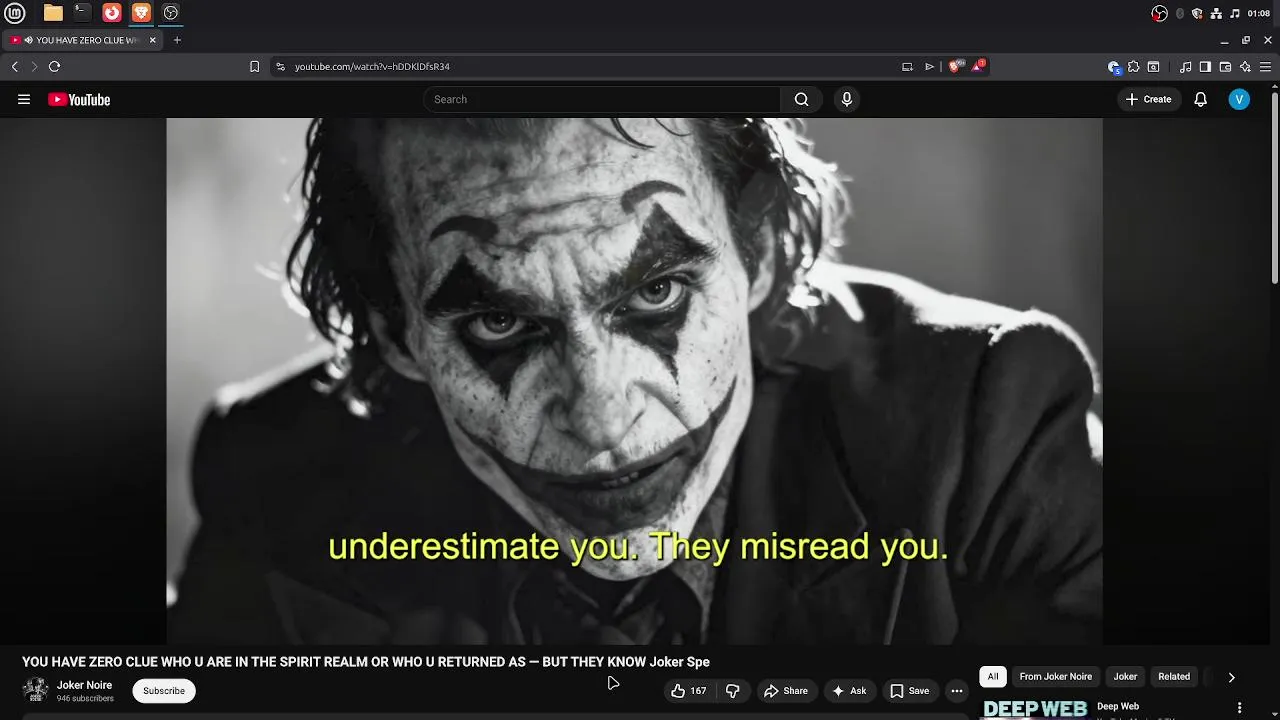Click the magnifier search button
1280x720 pixels.
click(x=801, y=99)
